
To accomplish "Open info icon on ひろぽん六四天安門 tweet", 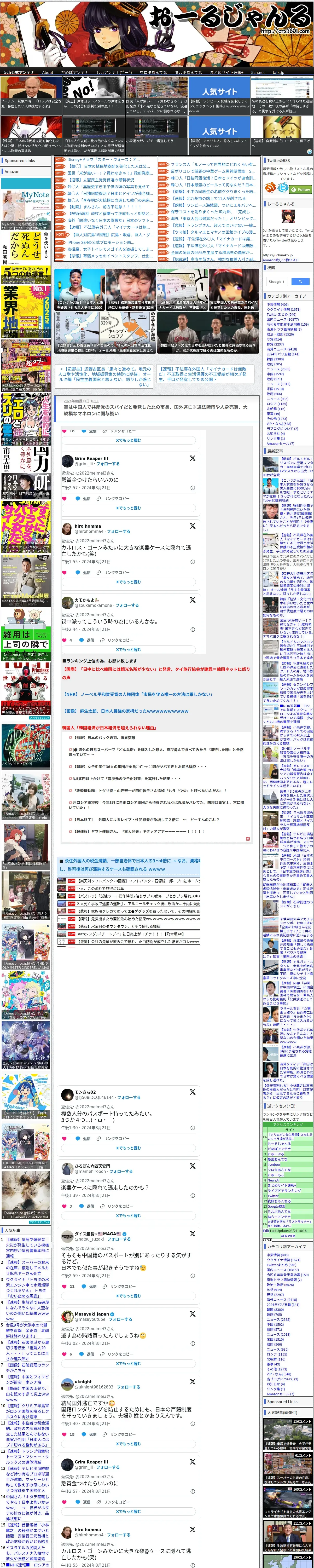I will (x=193, y=1196).
